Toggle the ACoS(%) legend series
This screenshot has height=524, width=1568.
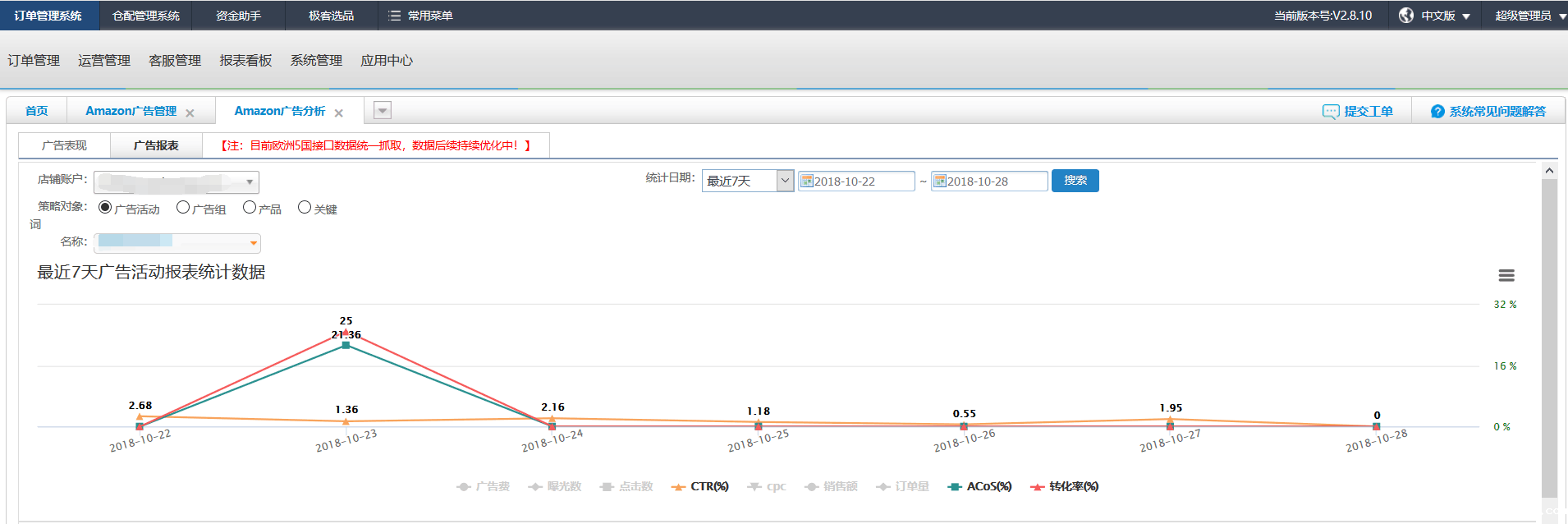(979, 487)
